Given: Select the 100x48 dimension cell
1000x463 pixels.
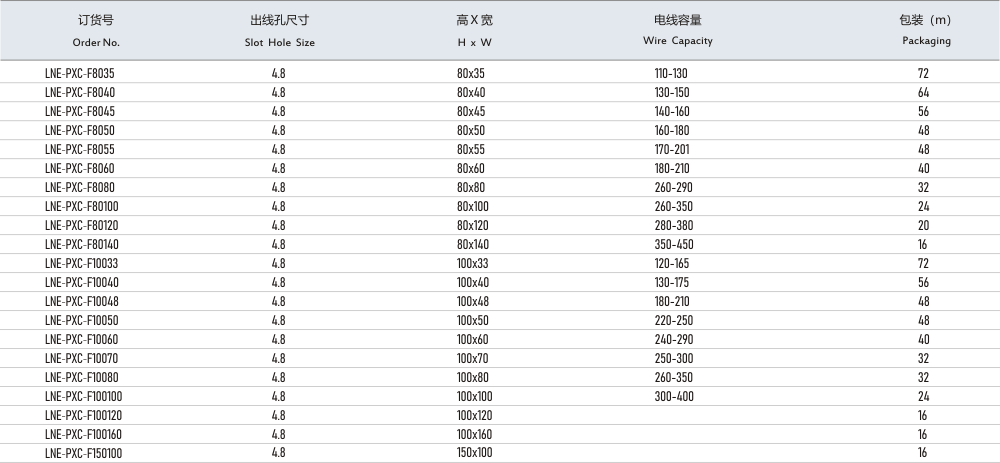Looking at the screenshot, I should click(x=473, y=301).
